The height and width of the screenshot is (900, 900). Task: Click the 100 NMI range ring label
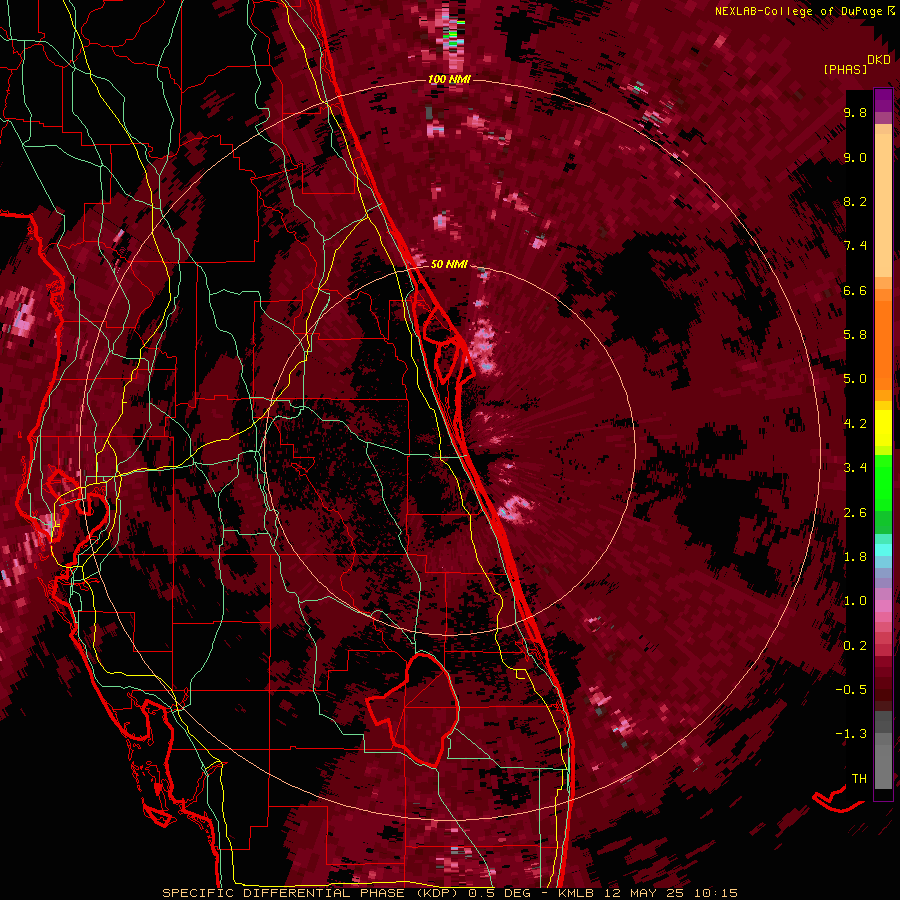pos(449,79)
